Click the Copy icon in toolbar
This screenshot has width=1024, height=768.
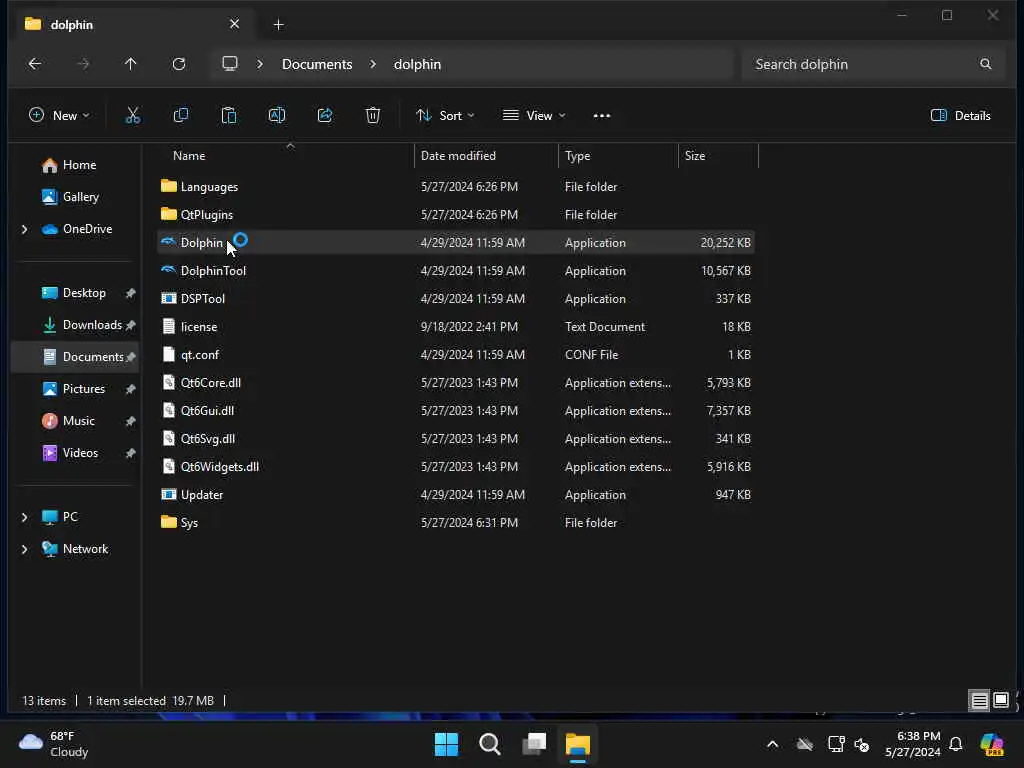coord(181,116)
